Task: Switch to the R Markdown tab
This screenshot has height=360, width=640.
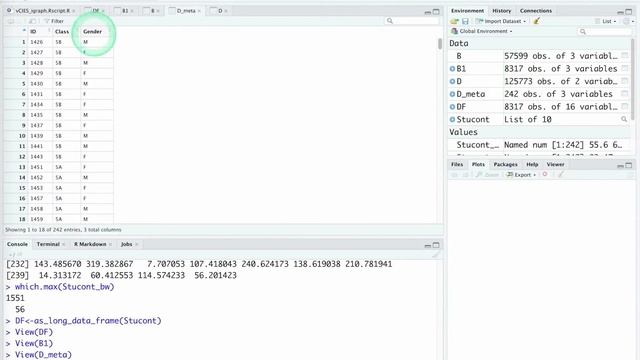Action: pos(90,244)
